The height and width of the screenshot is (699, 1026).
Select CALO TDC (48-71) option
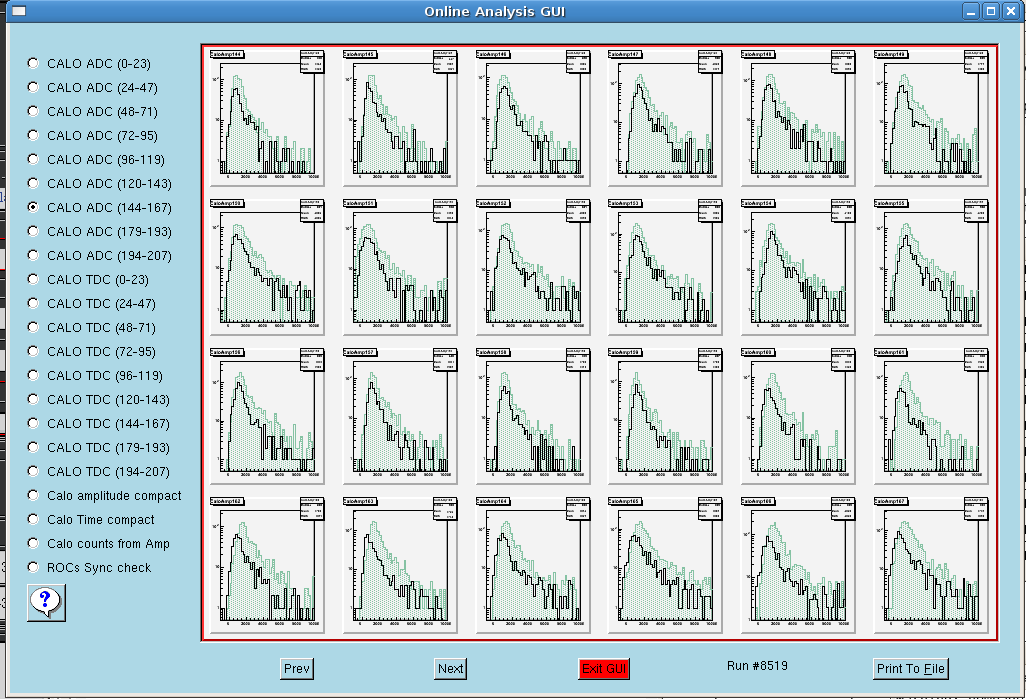(x=33, y=327)
